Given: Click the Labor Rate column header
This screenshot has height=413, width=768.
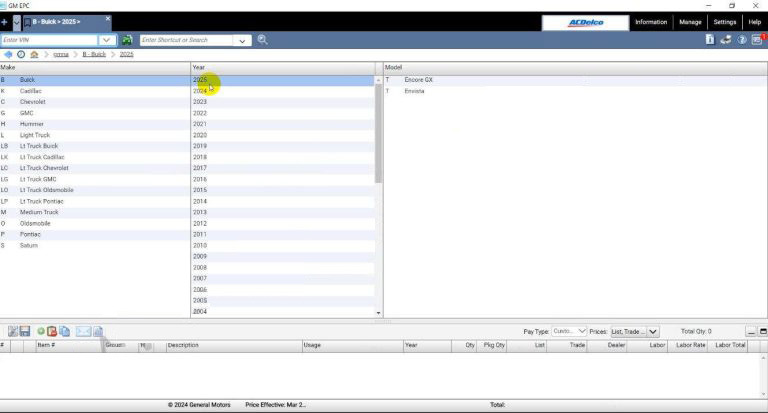Looking at the screenshot, I should [688, 345].
